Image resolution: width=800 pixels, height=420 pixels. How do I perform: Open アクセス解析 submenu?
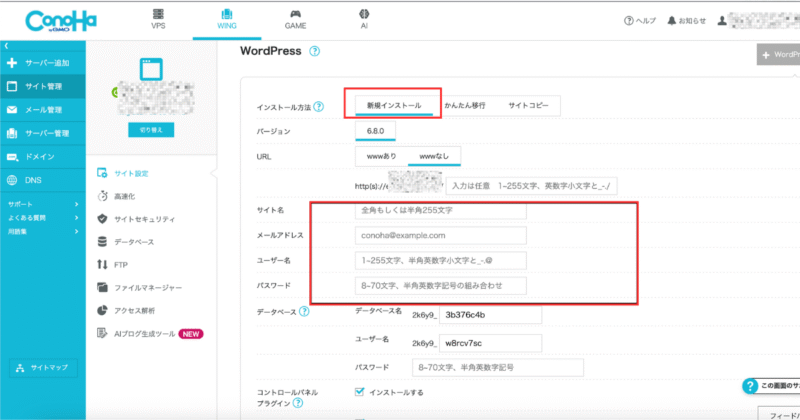point(126,310)
